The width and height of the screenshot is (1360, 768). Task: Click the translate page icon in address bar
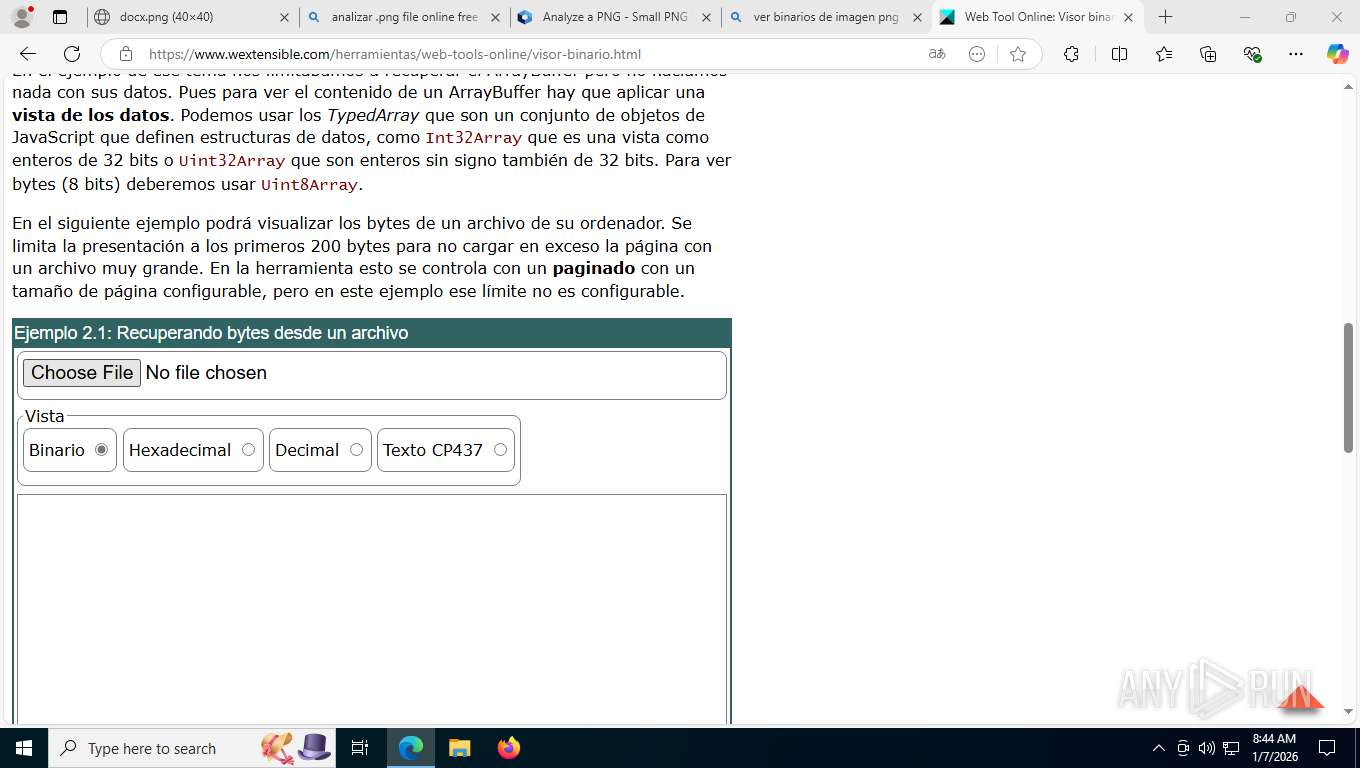click(937, 54)
